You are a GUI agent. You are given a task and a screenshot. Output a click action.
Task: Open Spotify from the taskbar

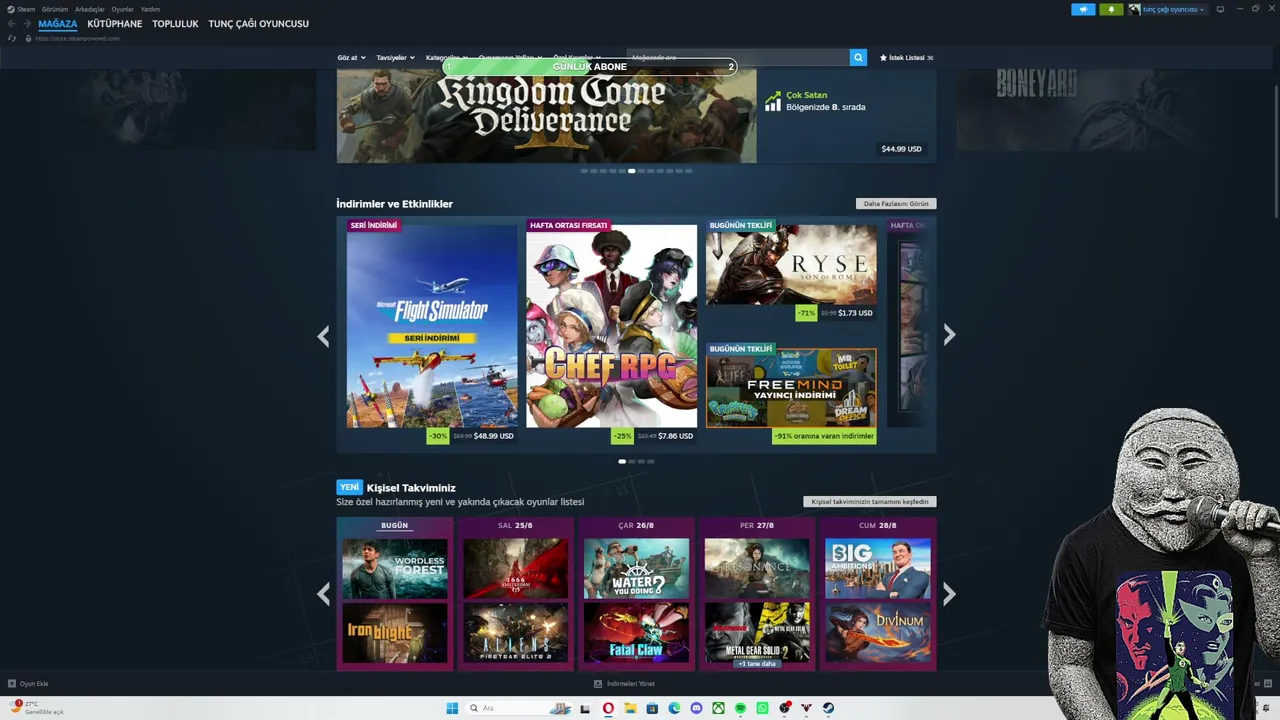pyautogui.click(x=740, y=708)
